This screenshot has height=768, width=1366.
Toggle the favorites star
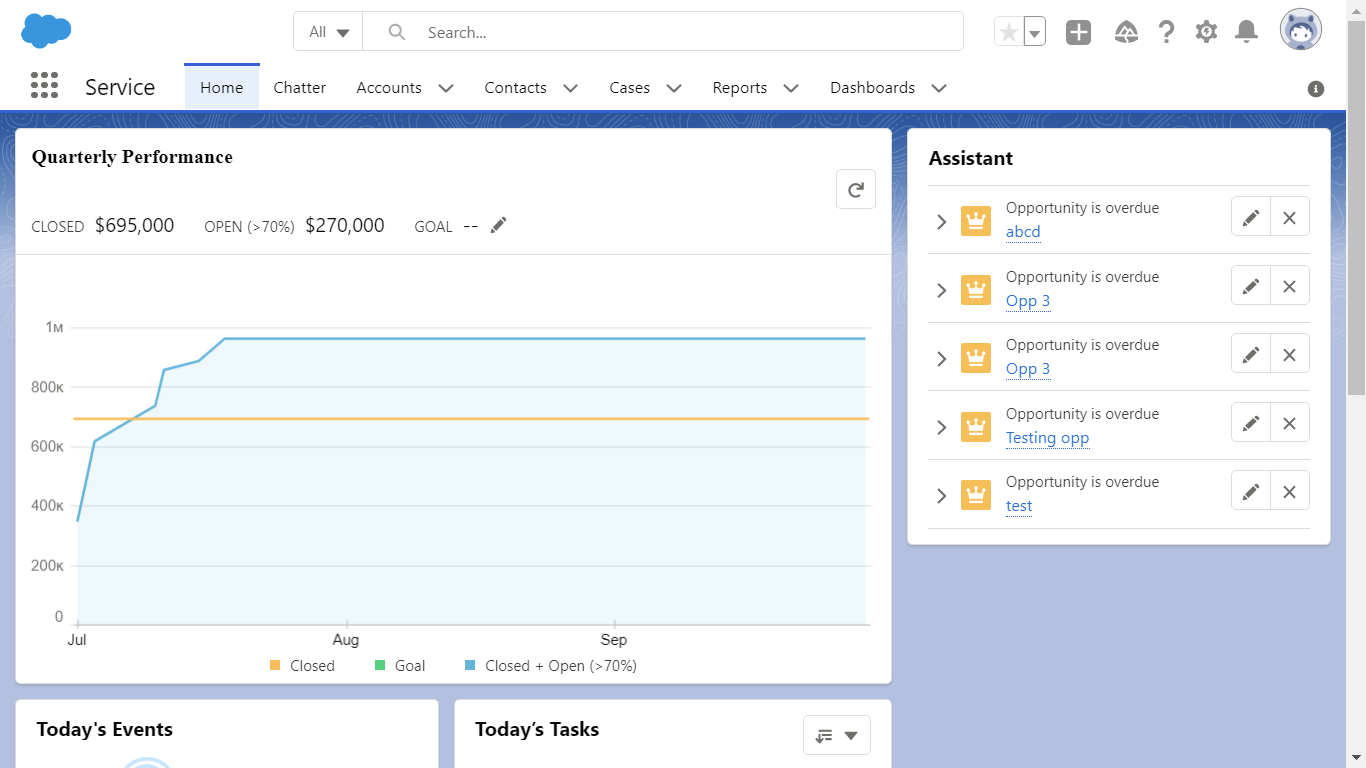1009,32
